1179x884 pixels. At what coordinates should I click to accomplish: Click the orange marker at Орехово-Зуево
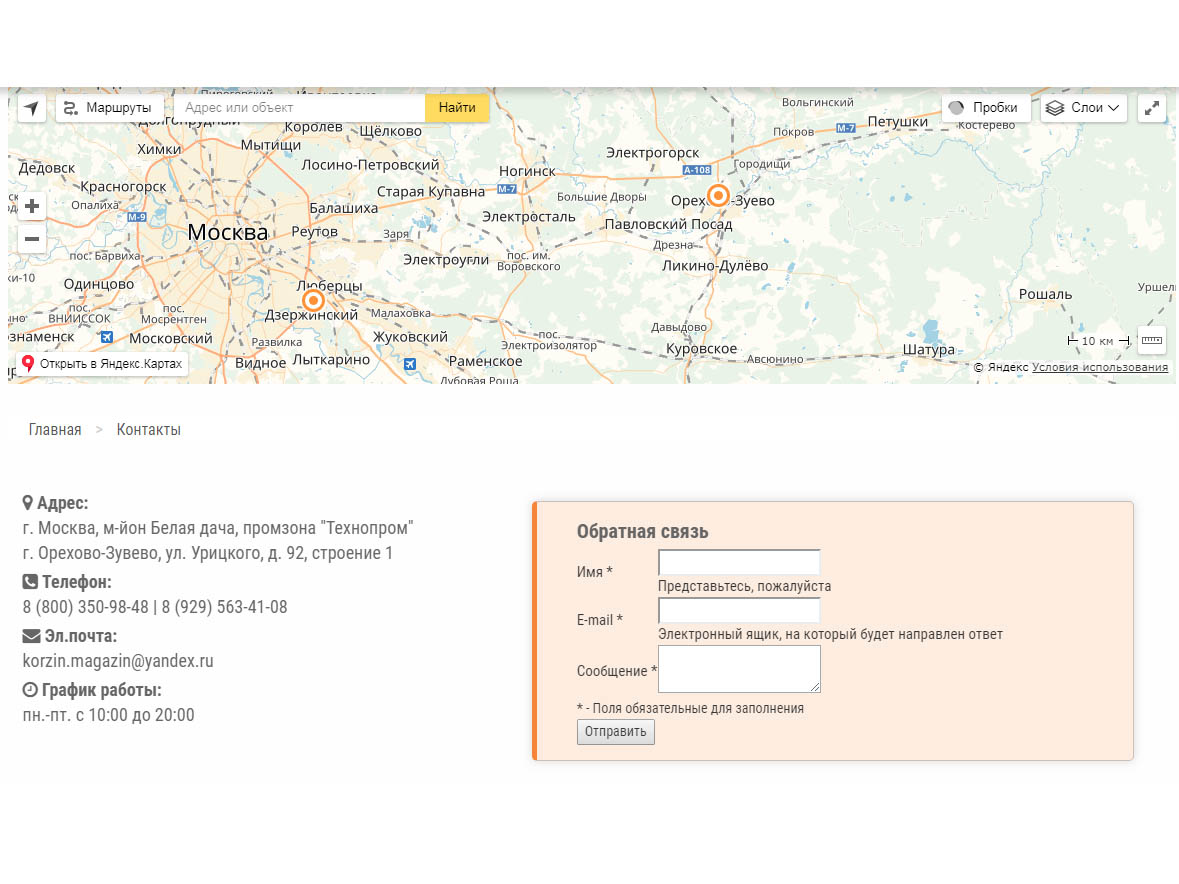pos(718,195)
